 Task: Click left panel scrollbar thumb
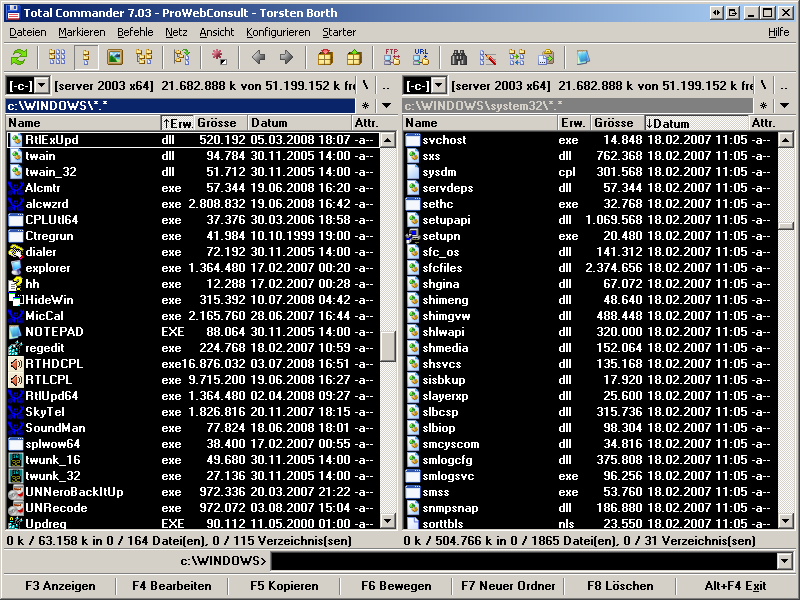[x=388, y=346]
